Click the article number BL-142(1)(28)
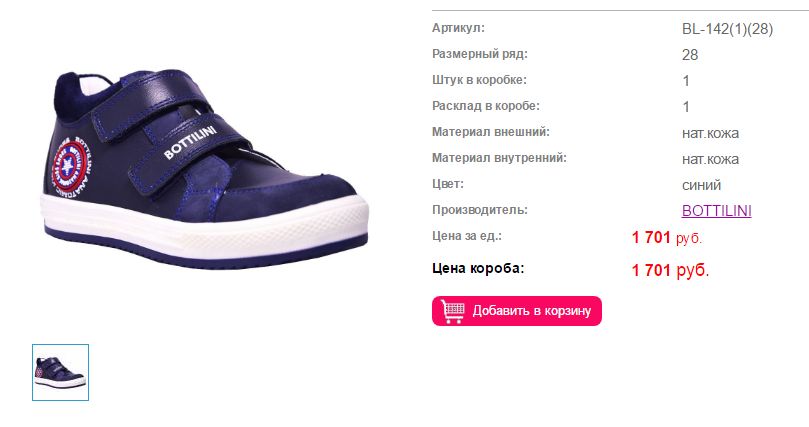 tap(727, 29)
